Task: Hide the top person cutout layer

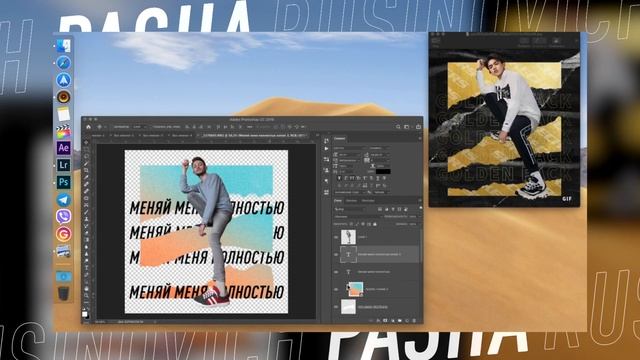Action: 336,237
